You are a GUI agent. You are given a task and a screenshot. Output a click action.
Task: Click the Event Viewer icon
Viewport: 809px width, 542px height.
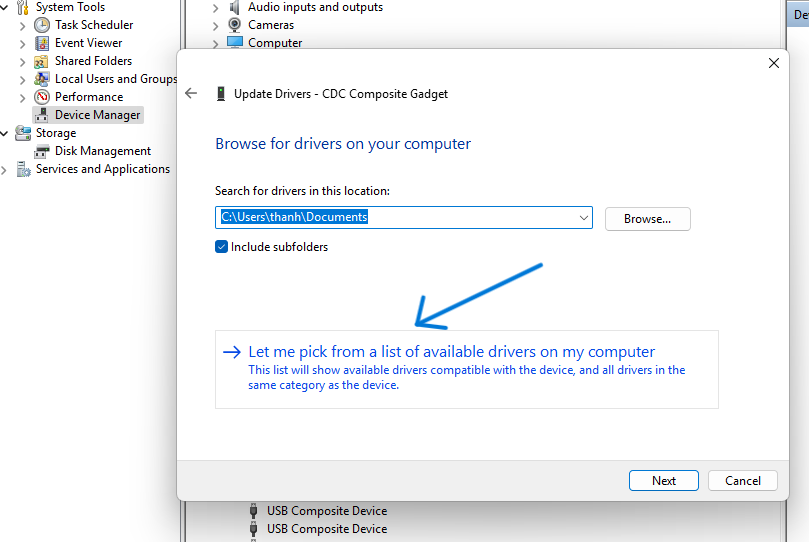point(42,43)
